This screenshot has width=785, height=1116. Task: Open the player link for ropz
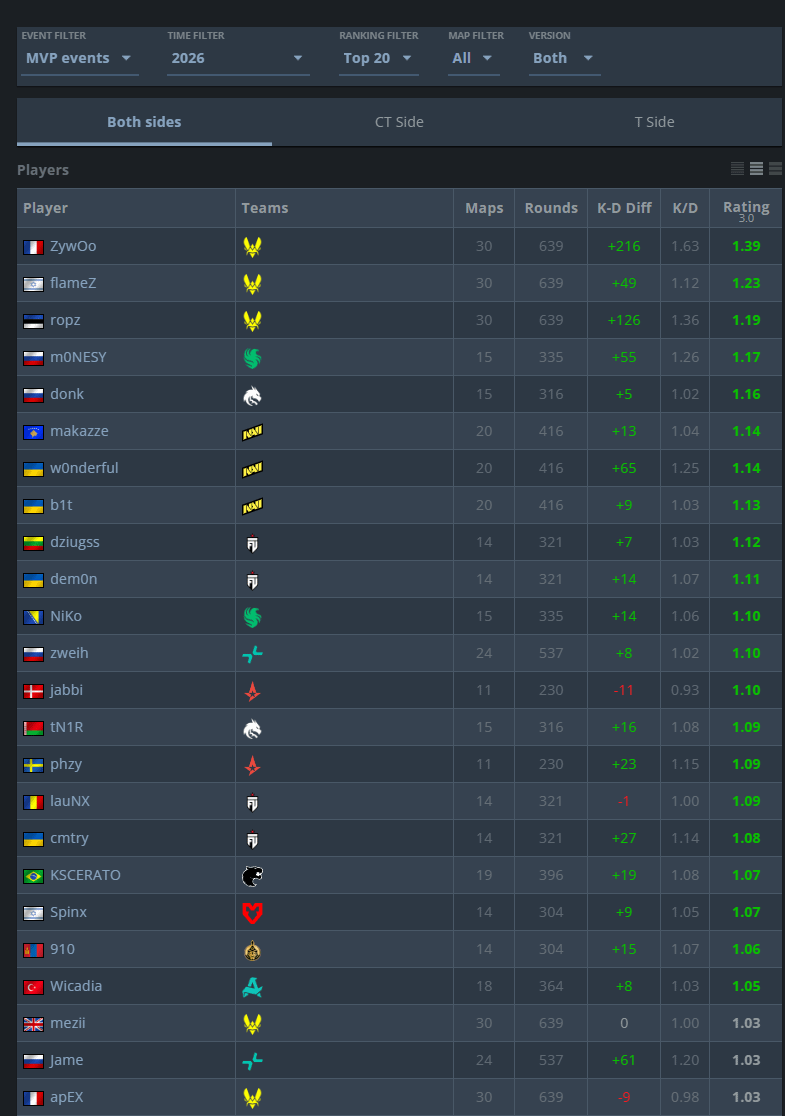pos(65,320)
